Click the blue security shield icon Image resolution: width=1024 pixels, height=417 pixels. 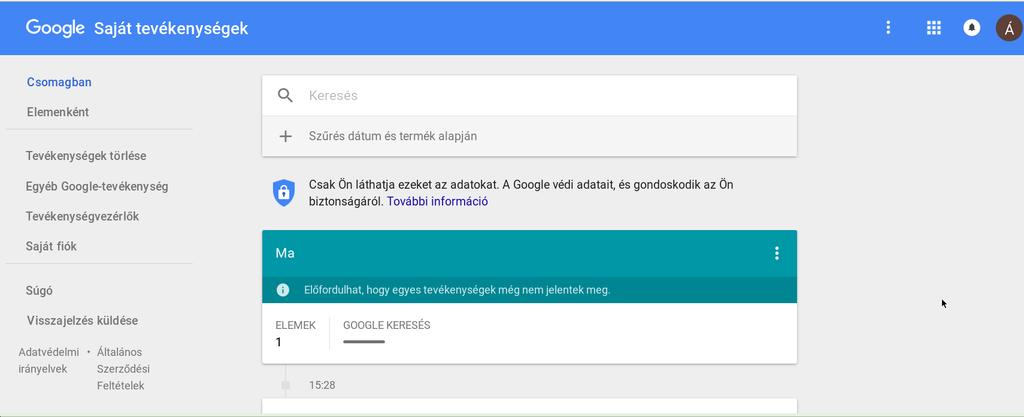coord(283,193)
